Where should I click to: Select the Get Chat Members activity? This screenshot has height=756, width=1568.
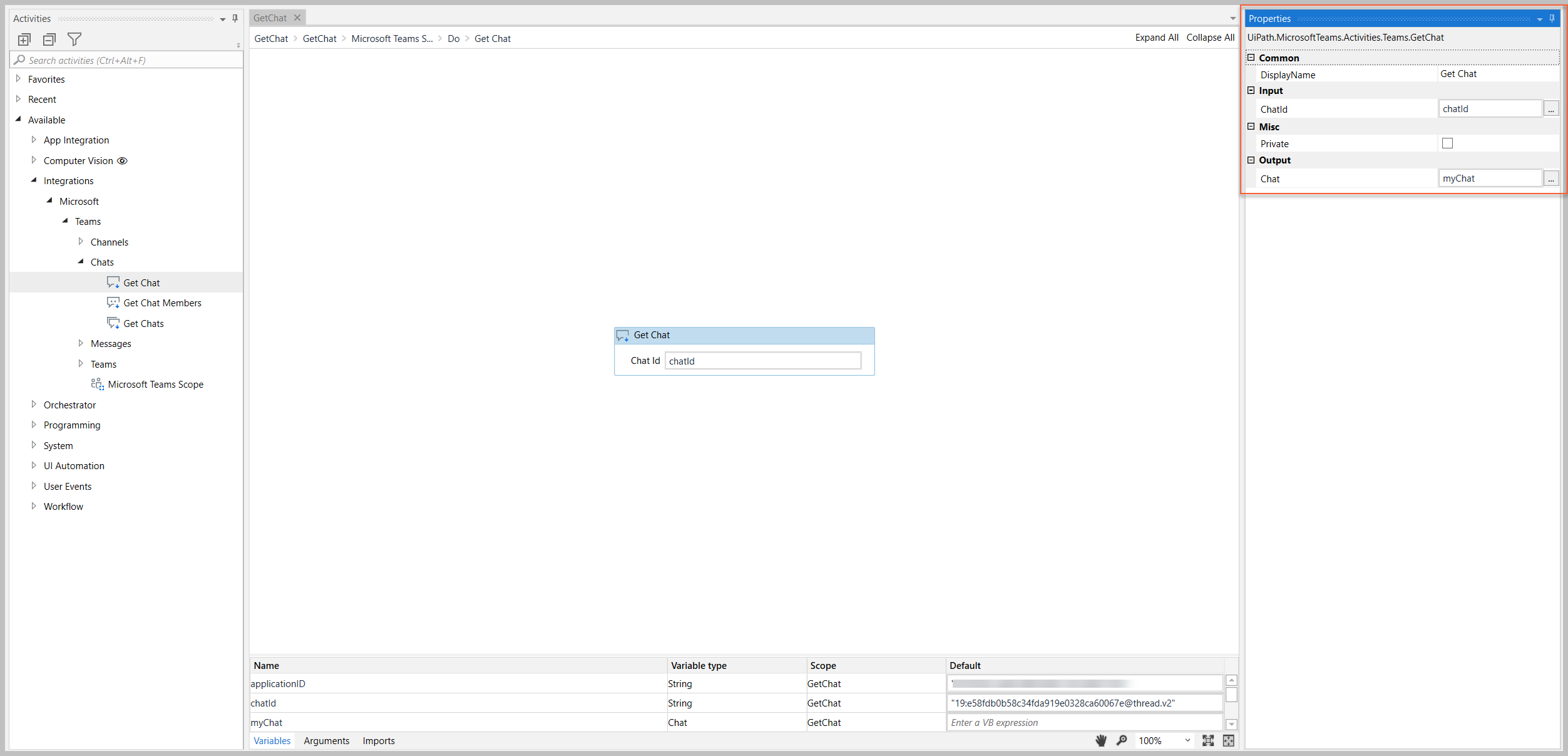coord(162,303)
